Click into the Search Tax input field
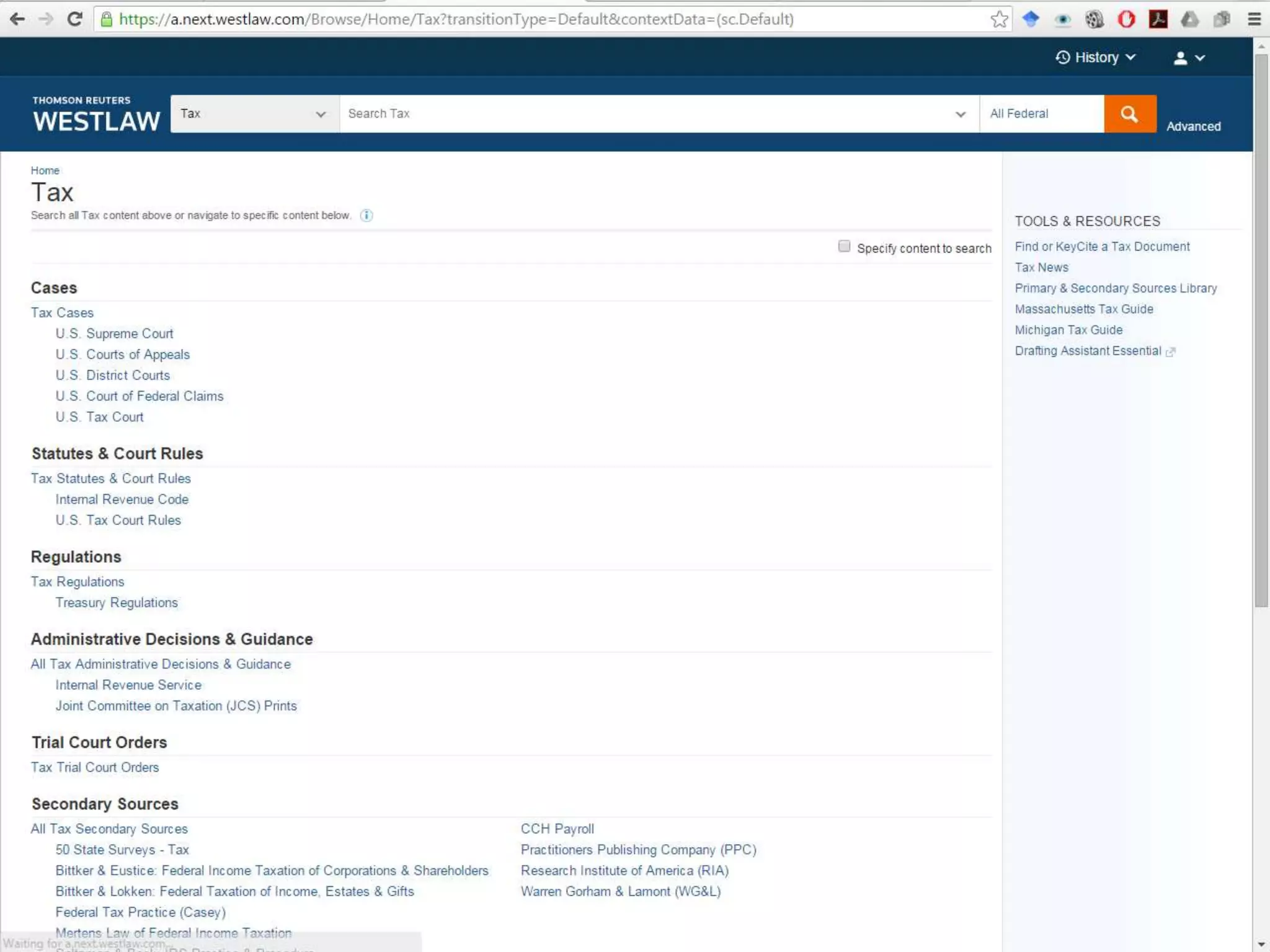 [645, 113]
